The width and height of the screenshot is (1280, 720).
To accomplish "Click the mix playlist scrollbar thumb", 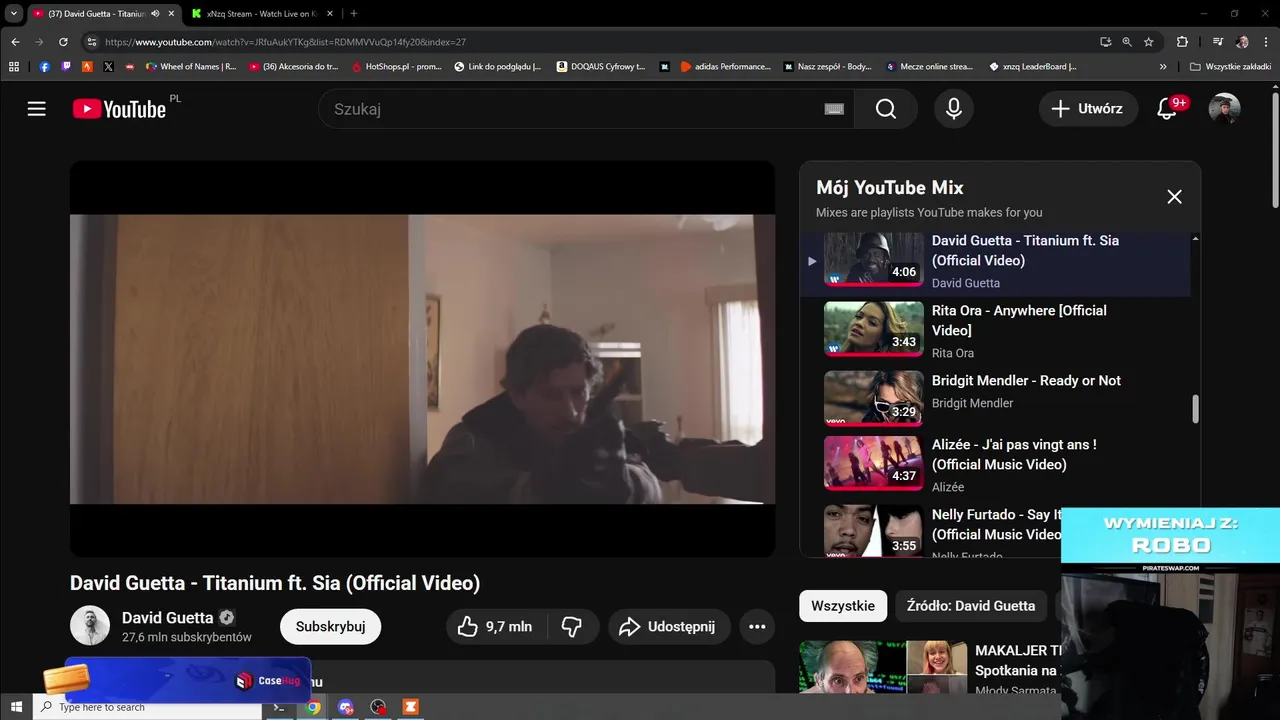I will pos(1195,408).
